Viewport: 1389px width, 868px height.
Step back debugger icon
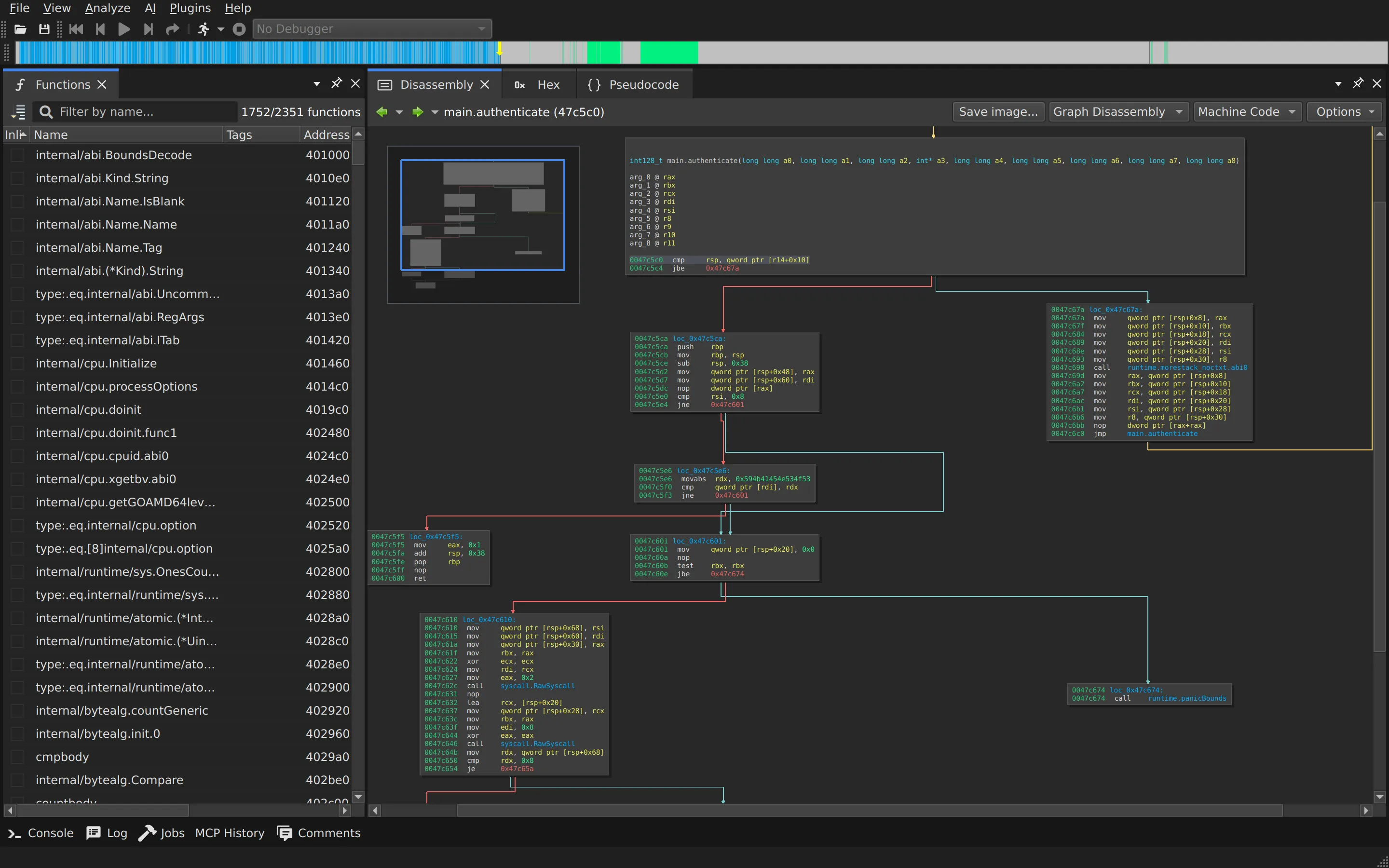[100, 29]
